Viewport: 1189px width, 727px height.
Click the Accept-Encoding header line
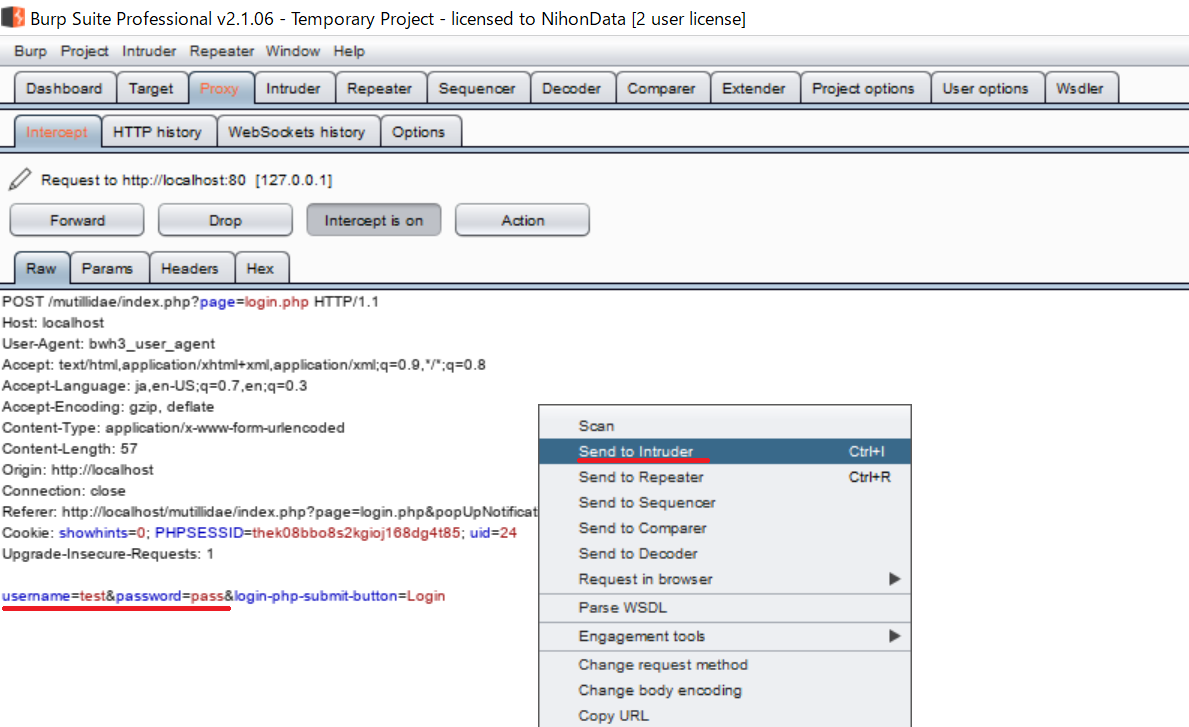[x=108, y=407]
